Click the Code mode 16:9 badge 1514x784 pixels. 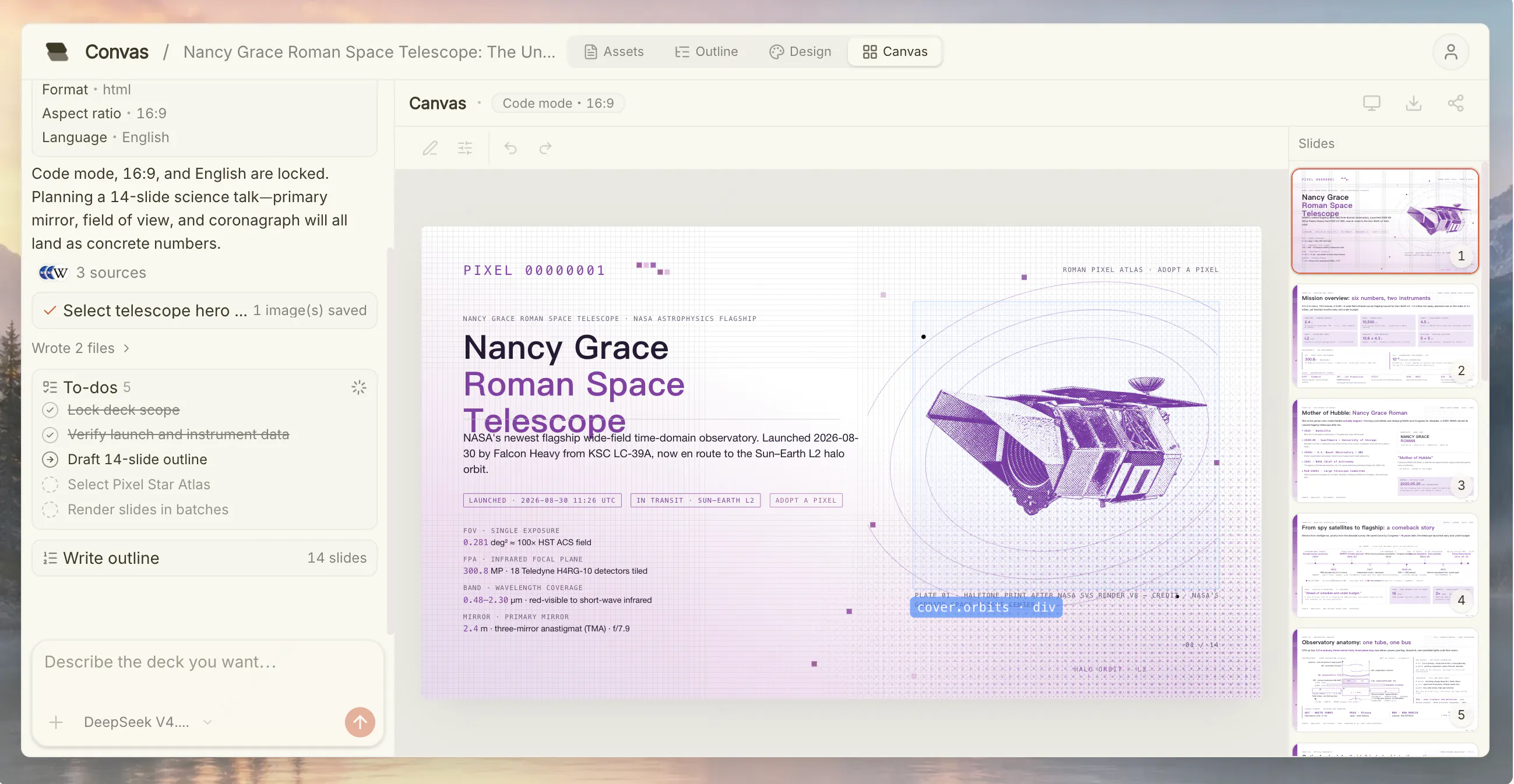coord(558,103)
